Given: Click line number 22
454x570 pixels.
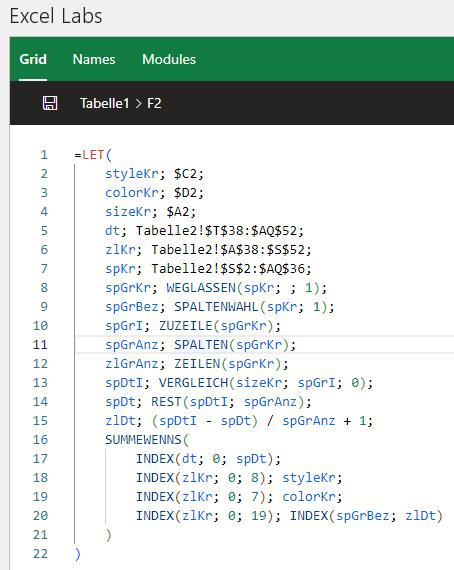Looking at the screenshot, I should [x=40, y=554].
